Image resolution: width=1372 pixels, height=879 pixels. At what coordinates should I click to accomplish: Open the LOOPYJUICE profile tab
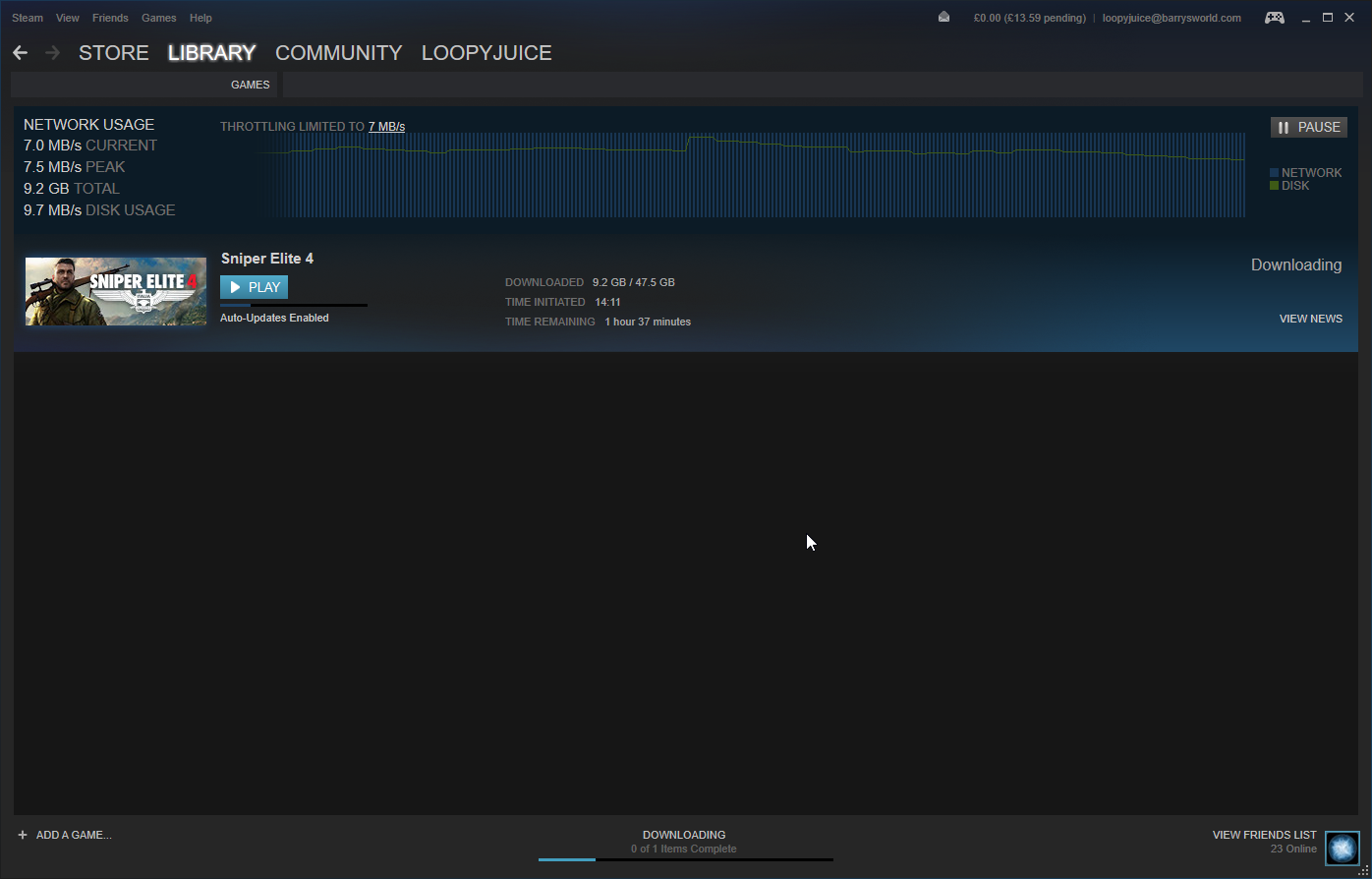coord(486,53)
